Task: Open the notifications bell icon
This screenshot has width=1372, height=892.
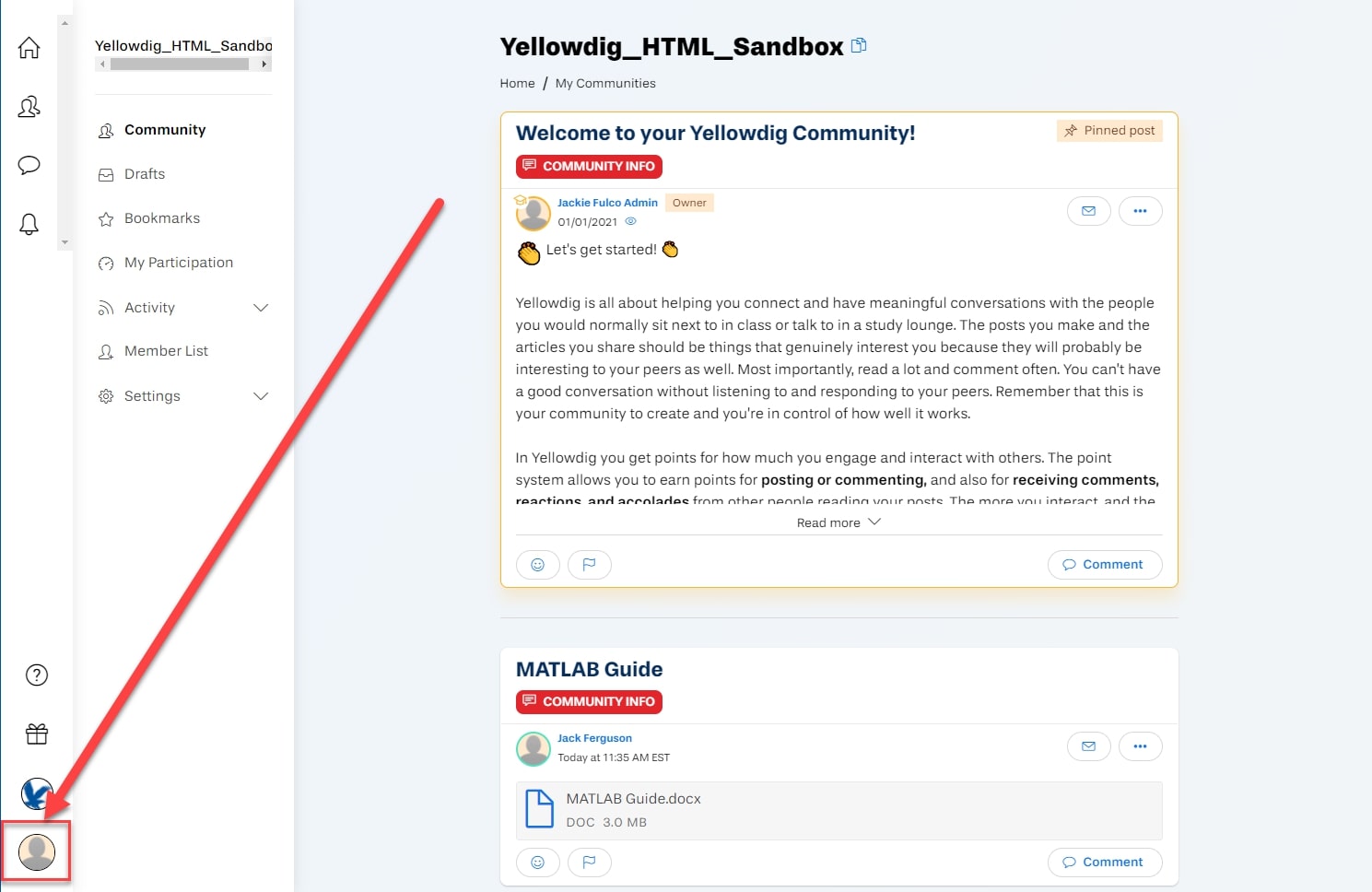Action: tap(29, 224)
